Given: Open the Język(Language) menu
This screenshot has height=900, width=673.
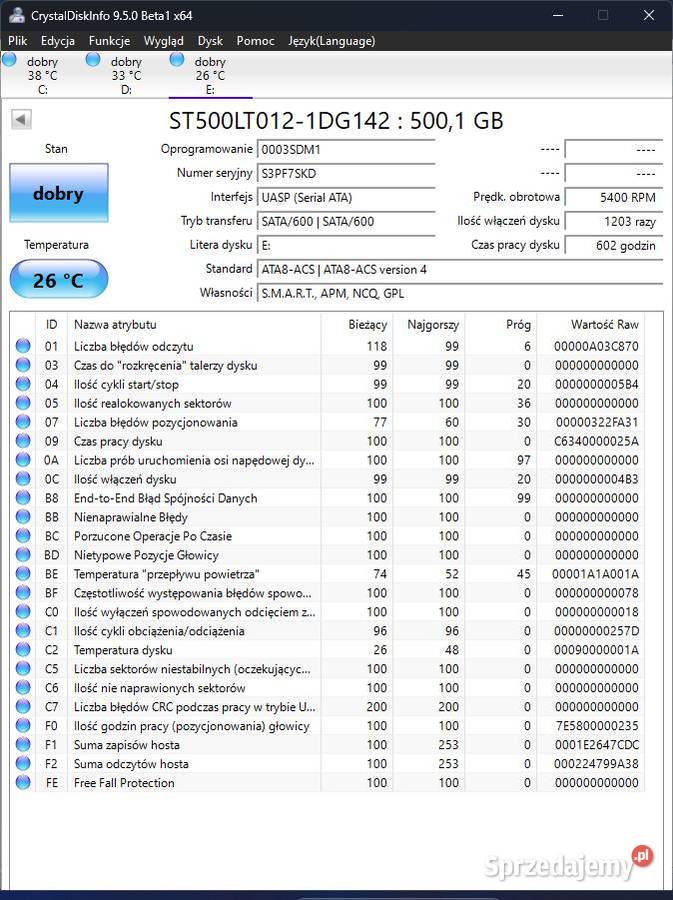Looking at the screenshot, I should (x=331, y=41).
